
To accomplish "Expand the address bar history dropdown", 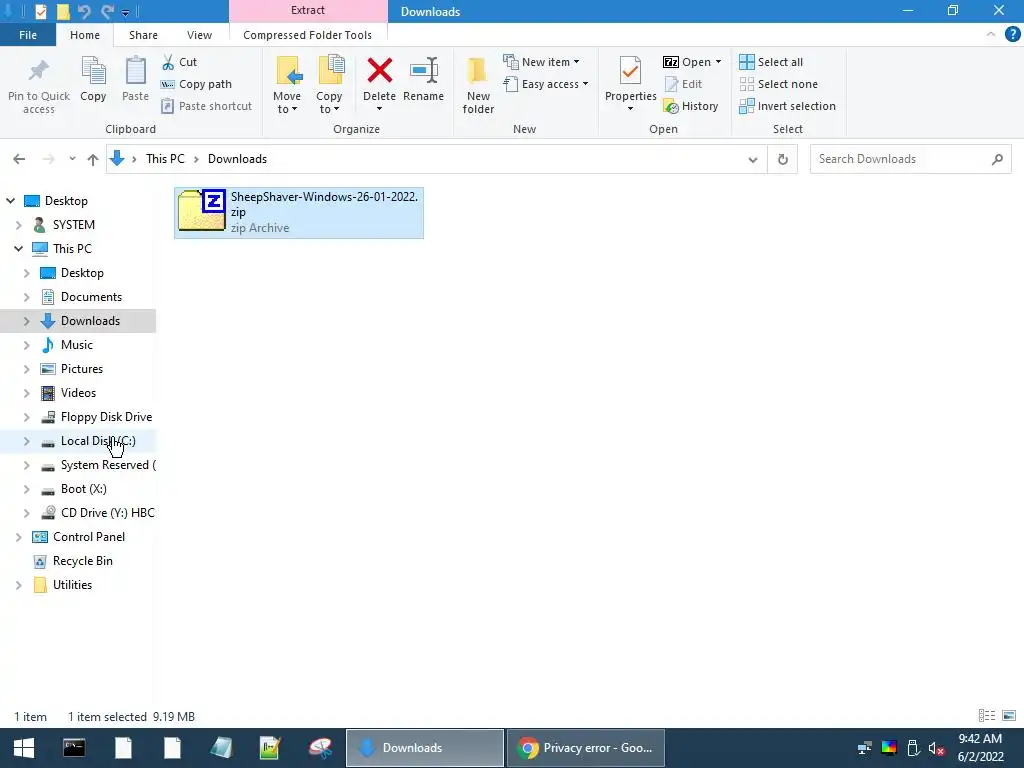I will 752,159.
